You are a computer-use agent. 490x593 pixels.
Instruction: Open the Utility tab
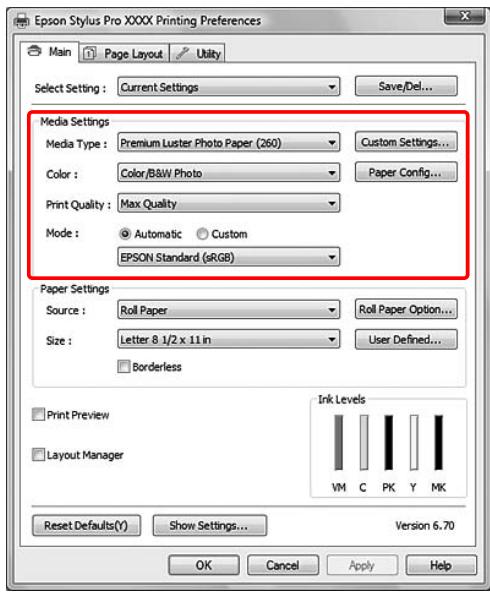198,53
